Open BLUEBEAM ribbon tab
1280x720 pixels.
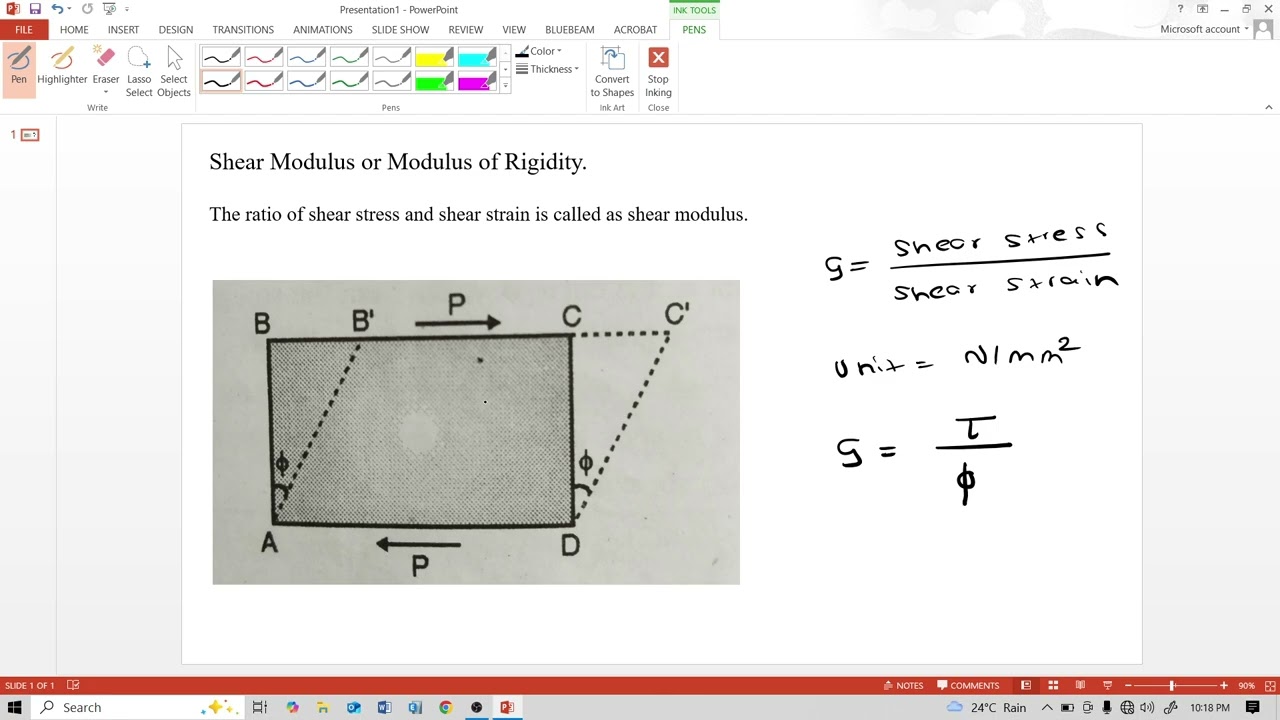pyautogui.click(x=570, y=30)
